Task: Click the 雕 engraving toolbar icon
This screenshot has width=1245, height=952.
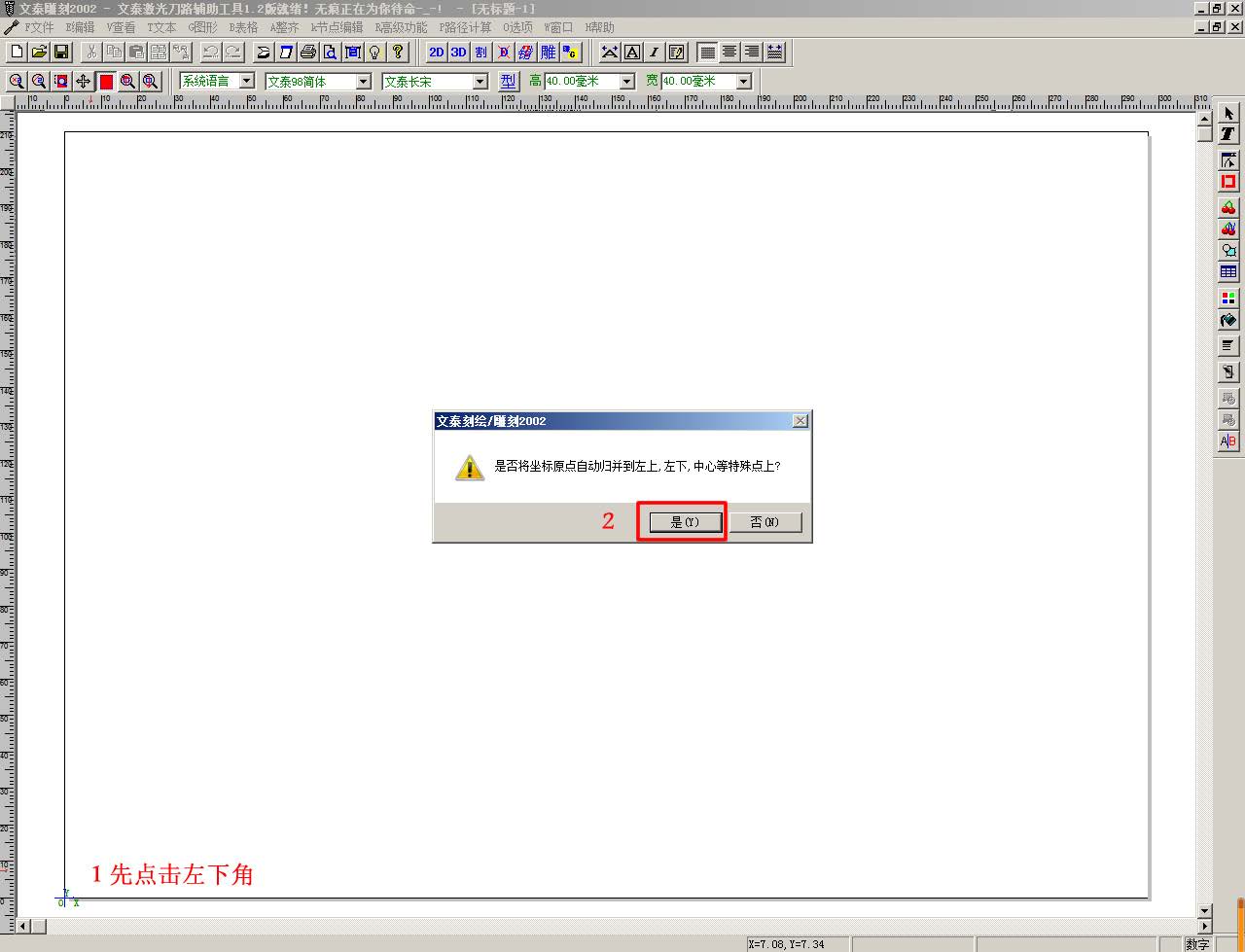Action: pyautogui.click(x=549, y=52)
